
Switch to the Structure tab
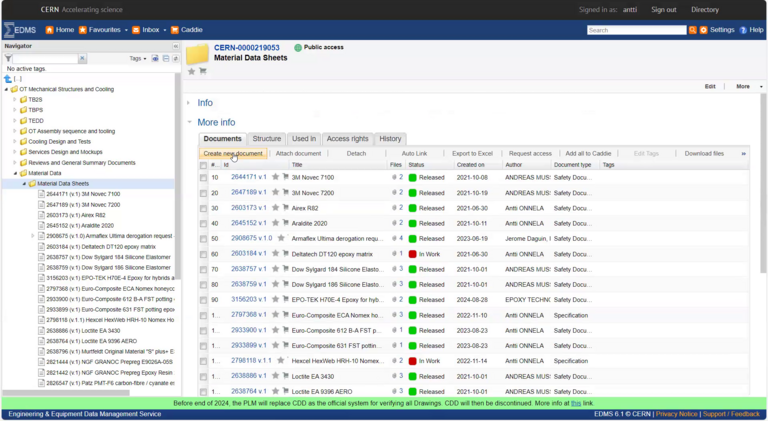(266, 139)
